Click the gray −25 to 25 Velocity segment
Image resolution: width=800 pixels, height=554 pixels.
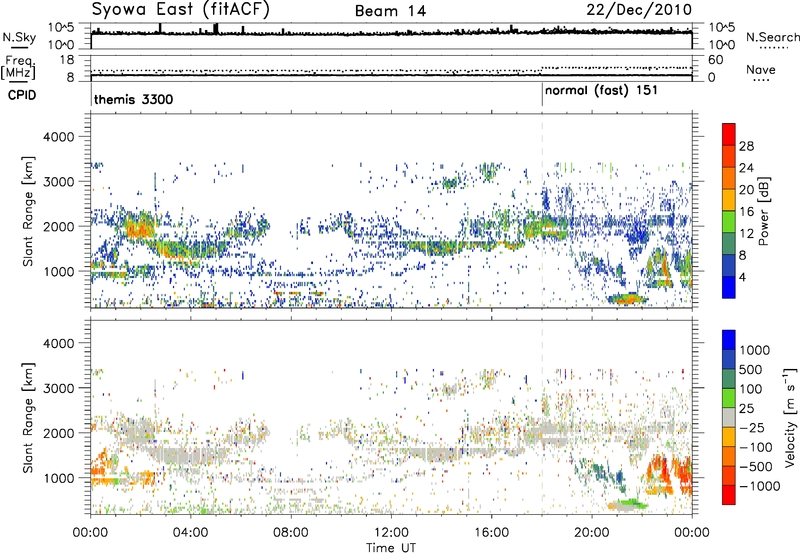(x=729, y=417)
